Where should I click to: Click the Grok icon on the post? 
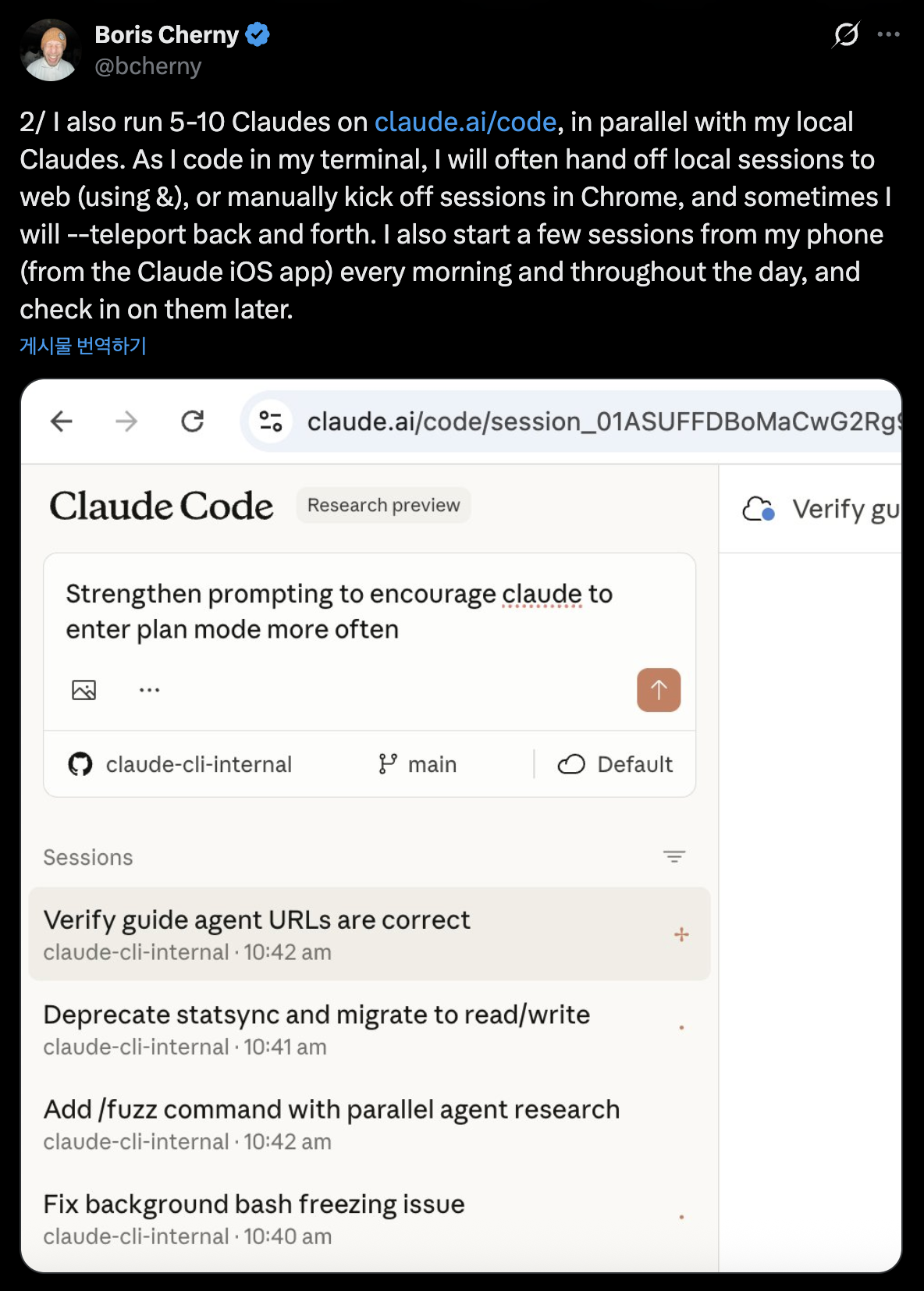(x=846, y=34)
